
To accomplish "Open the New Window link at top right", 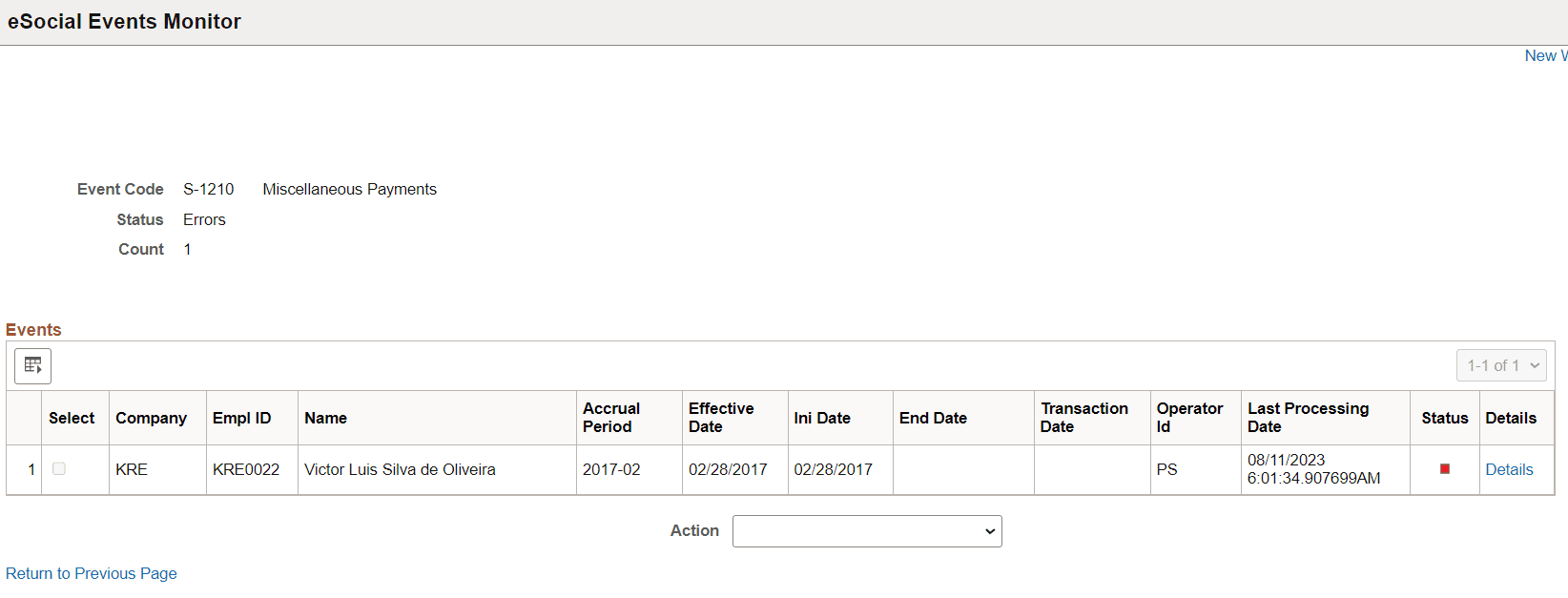I will pyautogui.click(x=1545, y=55).
